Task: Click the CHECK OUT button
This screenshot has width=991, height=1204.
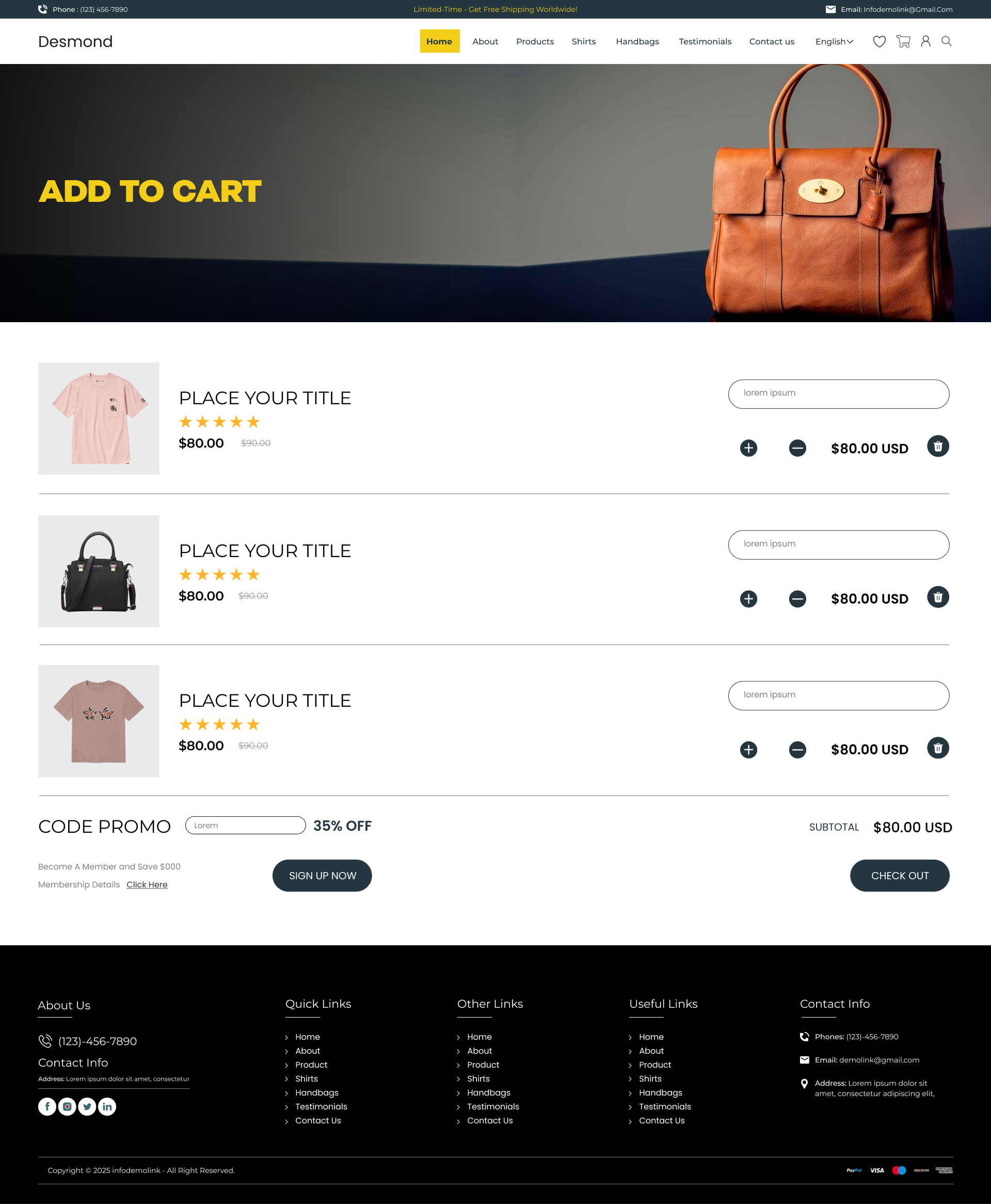Action: pyautogui.click(x=900, y=875)
